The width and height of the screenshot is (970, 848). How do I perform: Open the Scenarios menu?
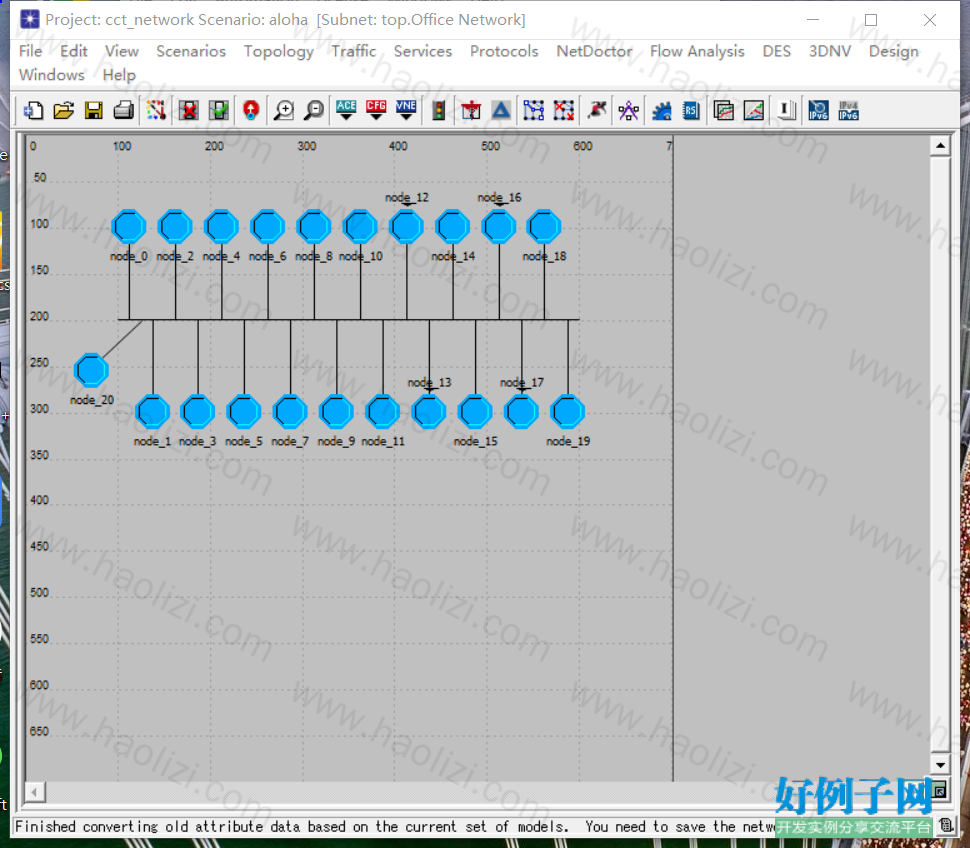pos(191,51)
